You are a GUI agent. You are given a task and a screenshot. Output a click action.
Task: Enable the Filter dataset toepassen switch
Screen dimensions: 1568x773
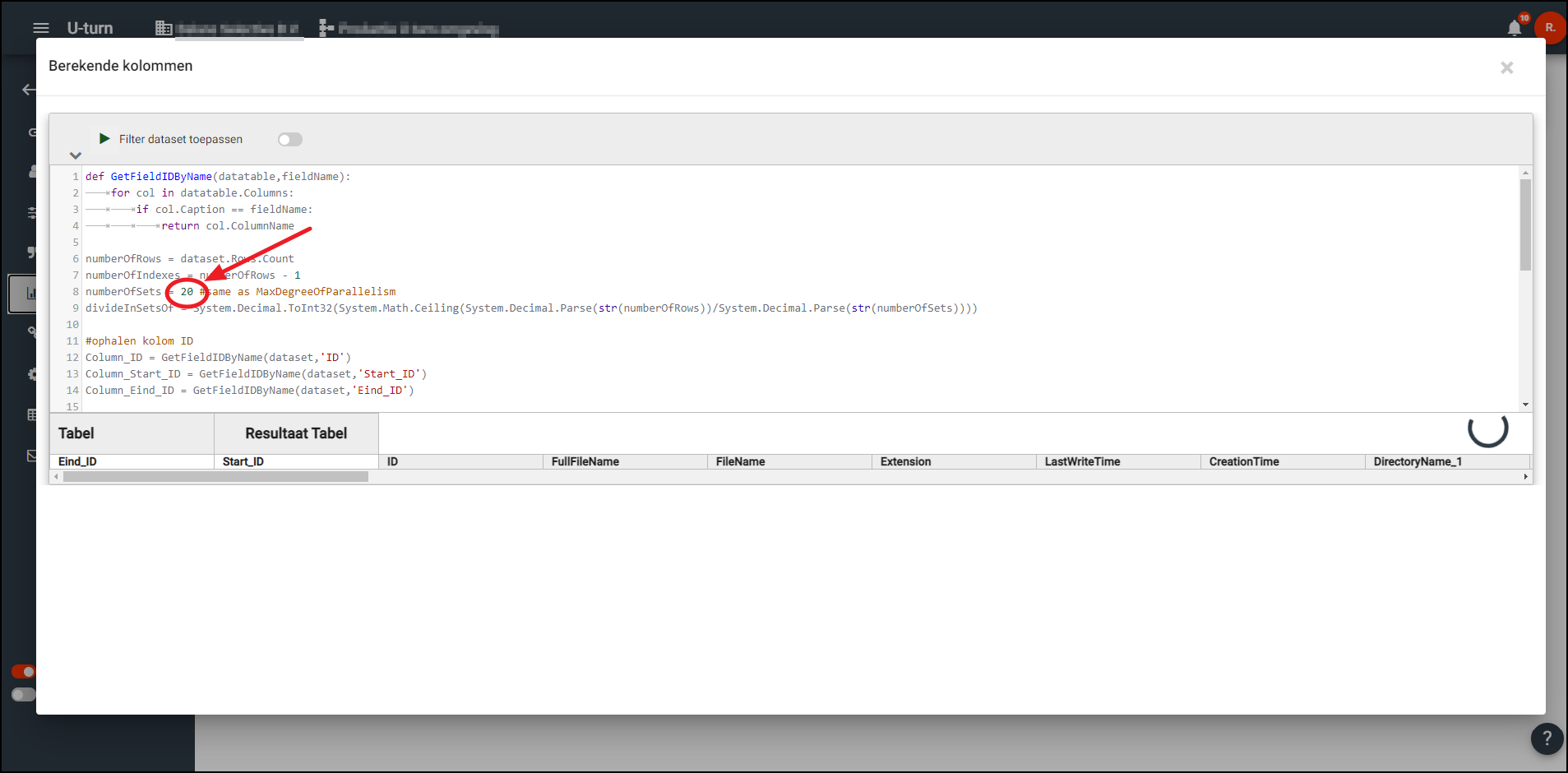pyautogui.click(x=289, y=140)
